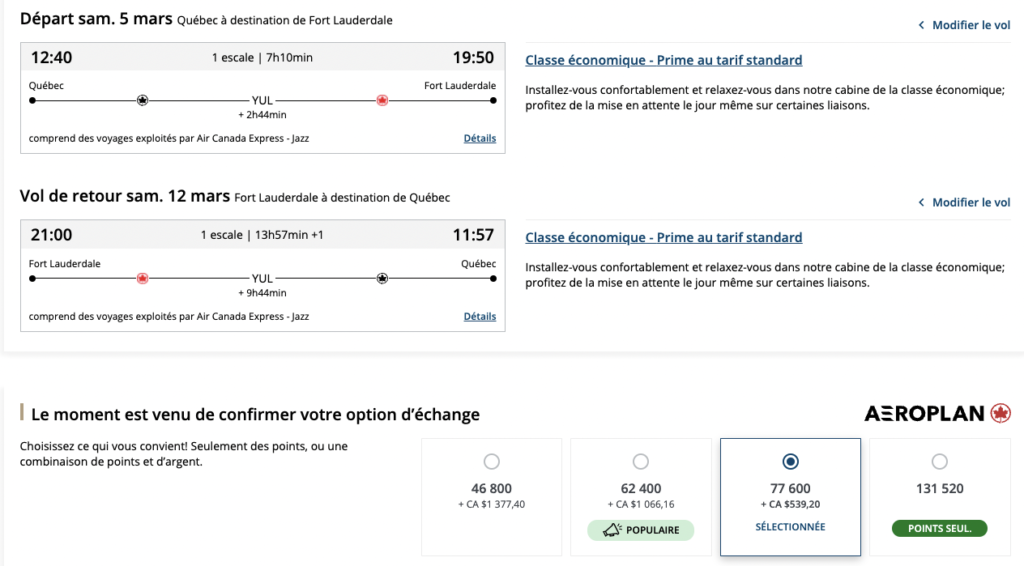
Task: Click the Points seul. green badge
Action: [x=939, y=528]
